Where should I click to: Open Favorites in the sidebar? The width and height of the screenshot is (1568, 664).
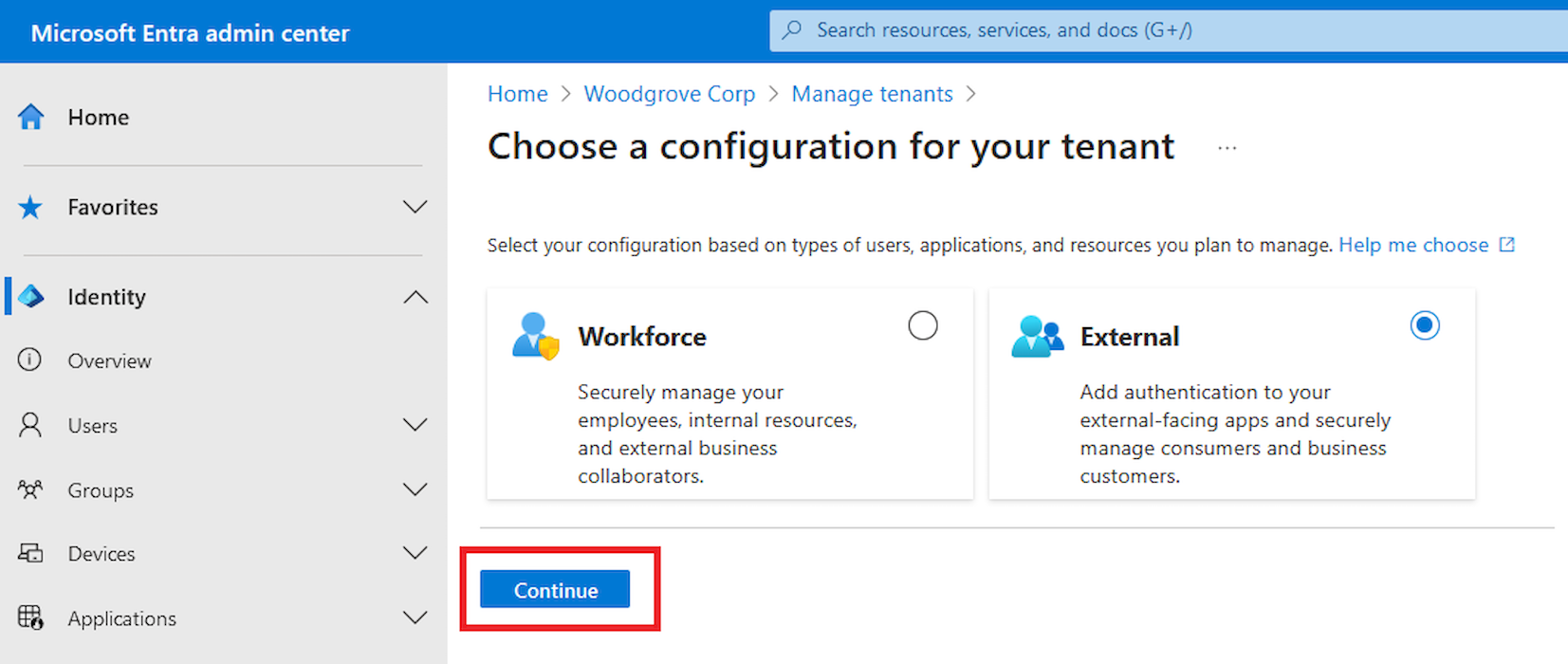(113, 207)
